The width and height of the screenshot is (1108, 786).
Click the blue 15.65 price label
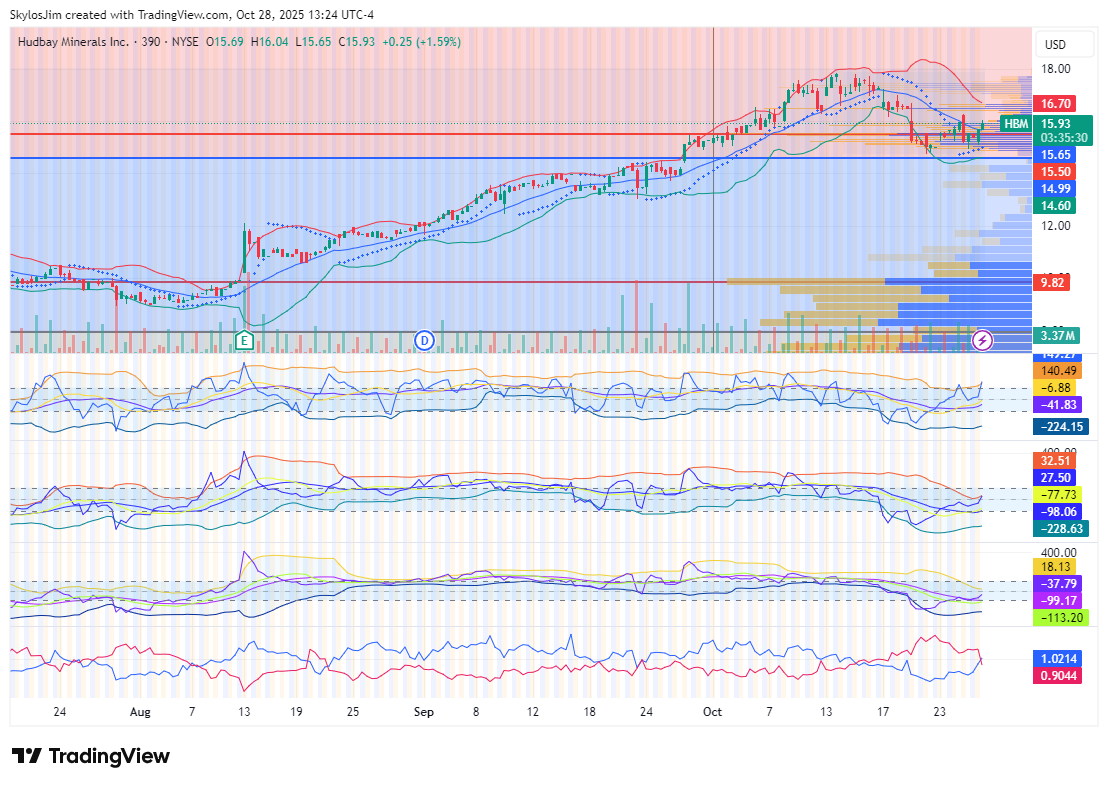pos(1055,155)
